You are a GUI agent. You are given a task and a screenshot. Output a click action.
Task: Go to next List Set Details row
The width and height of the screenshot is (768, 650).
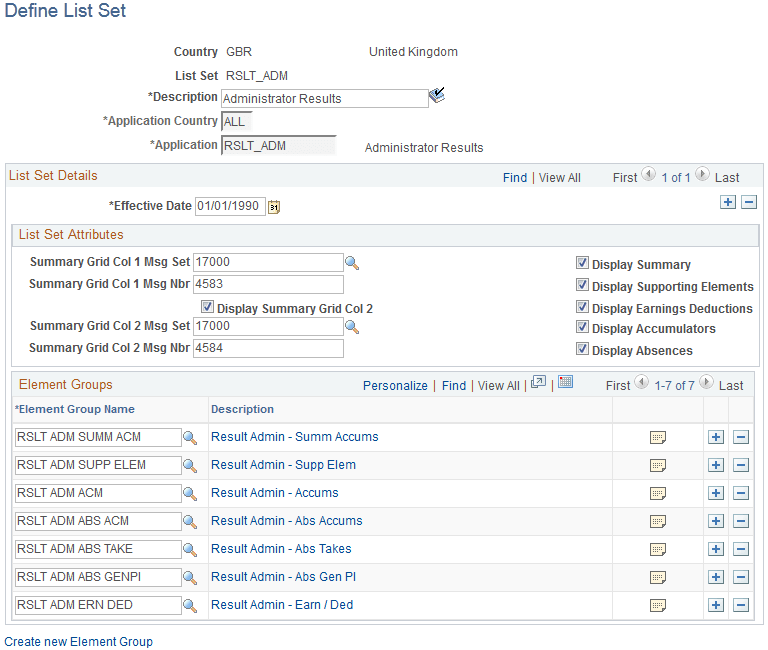tap(702, 174)
